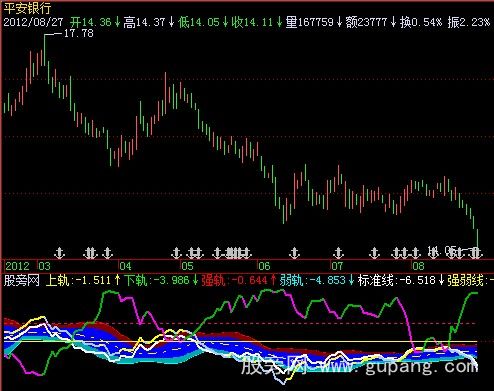Click the 强弱线 indicator label
The height and width of the screenshot is (391, 494).
pyautogui.click(x=465, y=280)
